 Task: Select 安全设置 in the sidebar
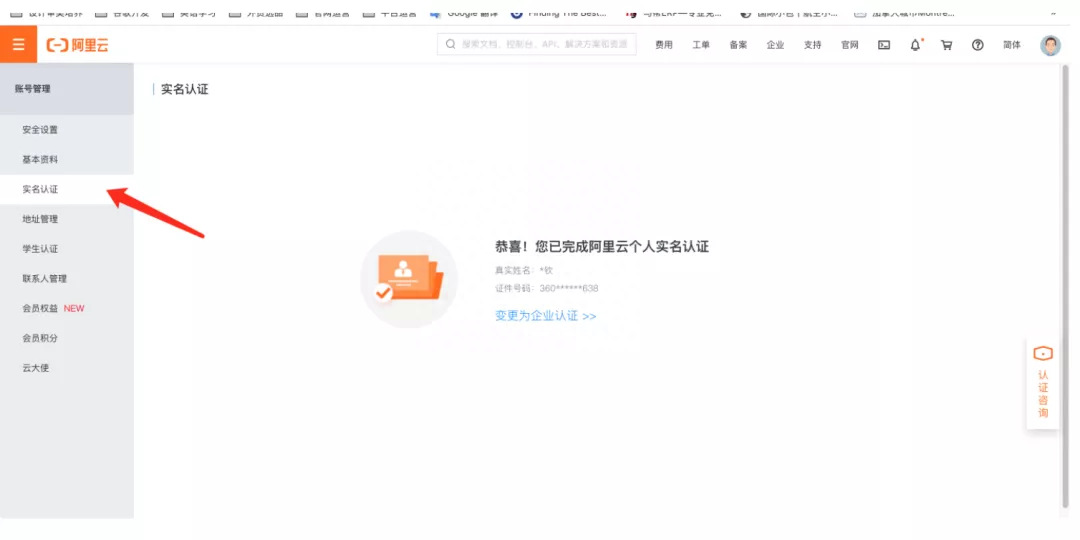[40, 130]
